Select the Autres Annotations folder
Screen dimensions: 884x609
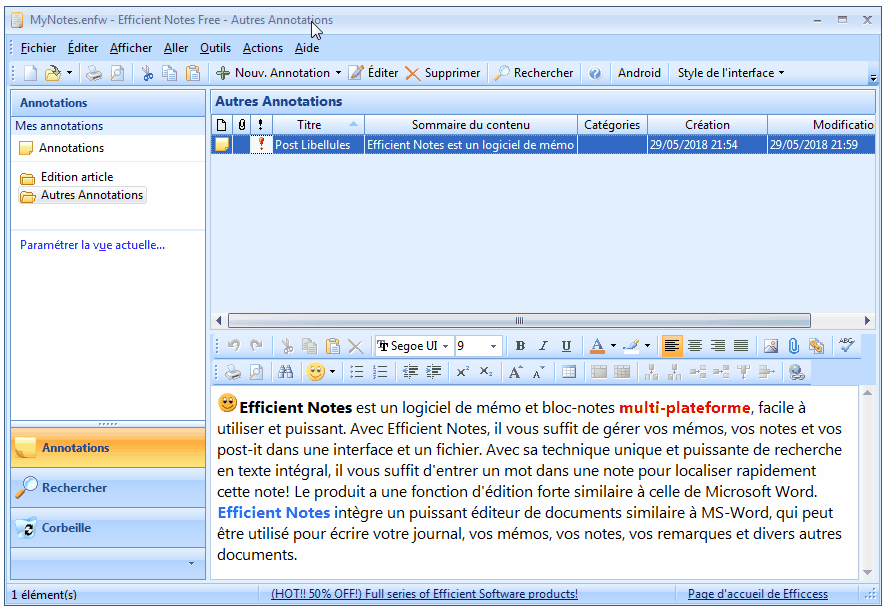(82, 195)
